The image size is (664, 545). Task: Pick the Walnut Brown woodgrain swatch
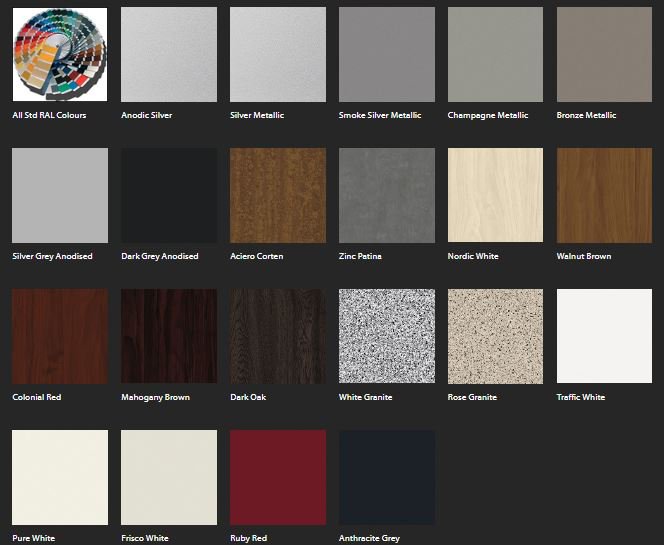pyautogui.click(x=604, y=195)
